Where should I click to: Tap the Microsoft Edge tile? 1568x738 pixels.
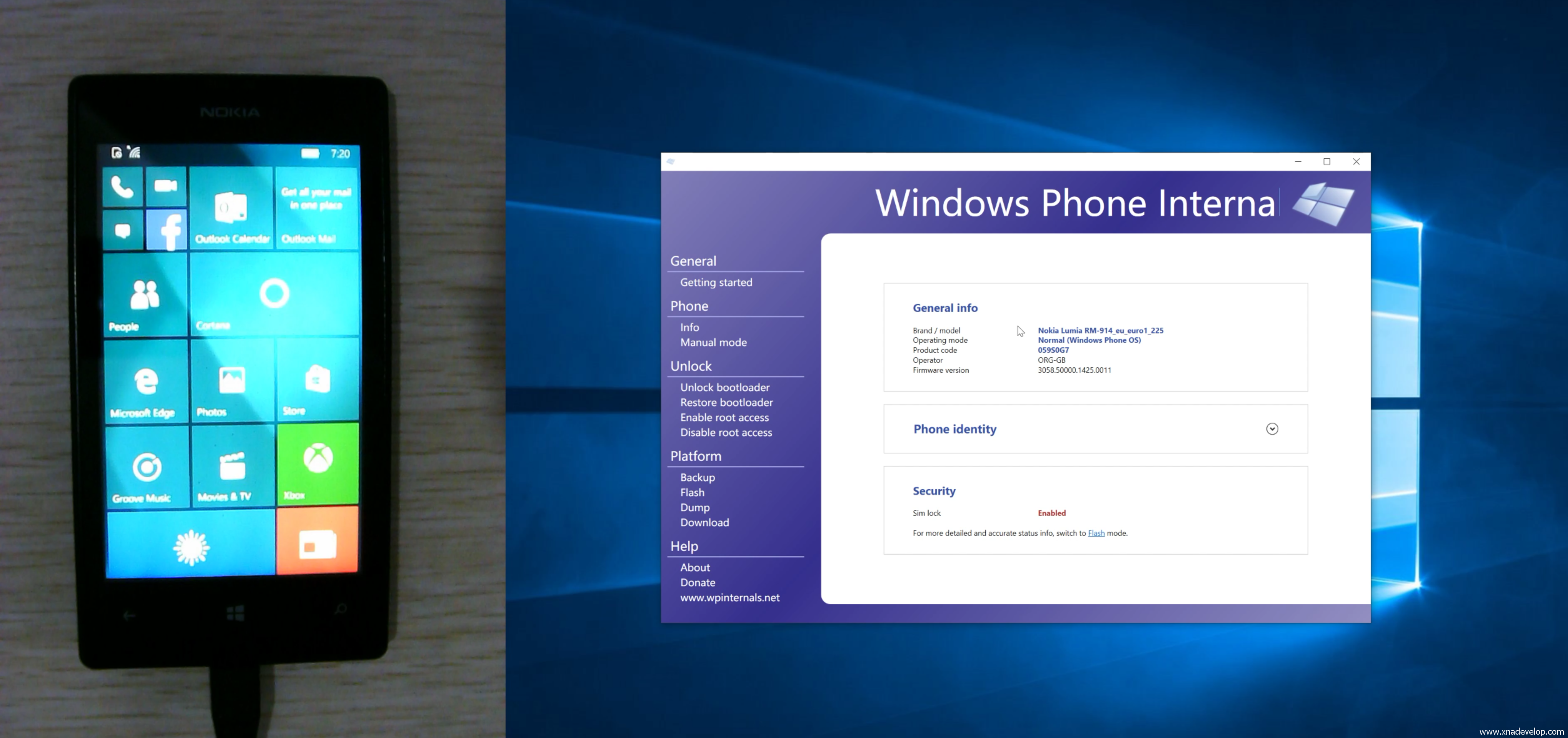click(x=146, y=382)
